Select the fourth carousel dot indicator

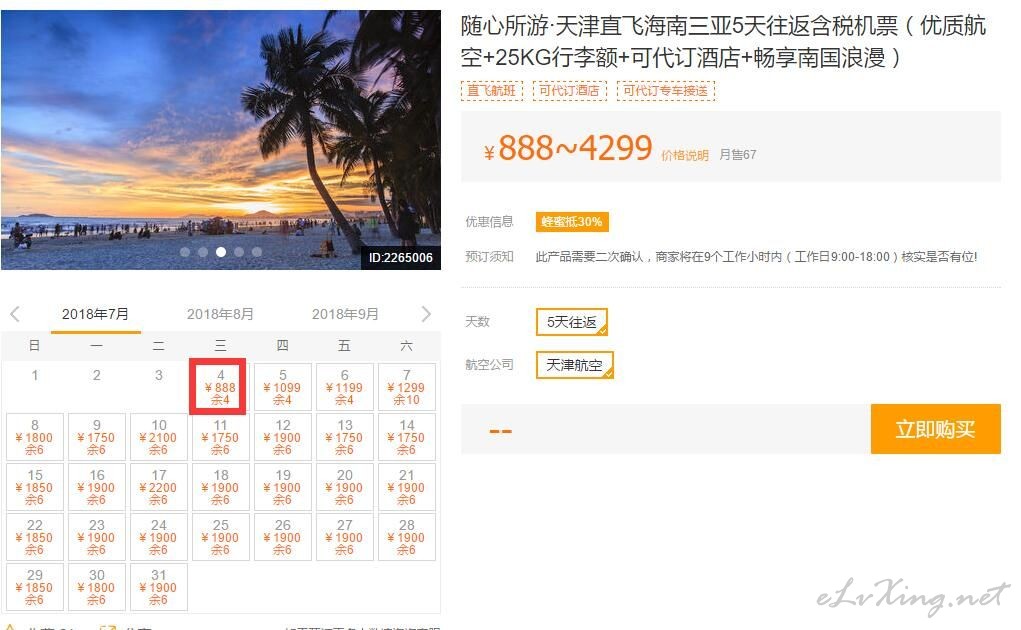click(x=239, y=252)
